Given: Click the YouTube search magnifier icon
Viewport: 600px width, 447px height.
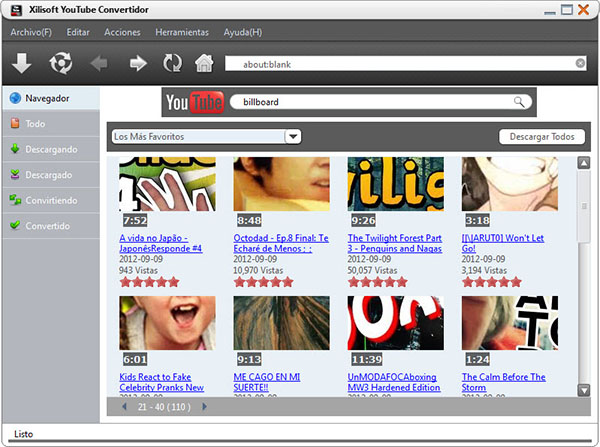Looking at the screenshot, I should click(x=519, y=102).
